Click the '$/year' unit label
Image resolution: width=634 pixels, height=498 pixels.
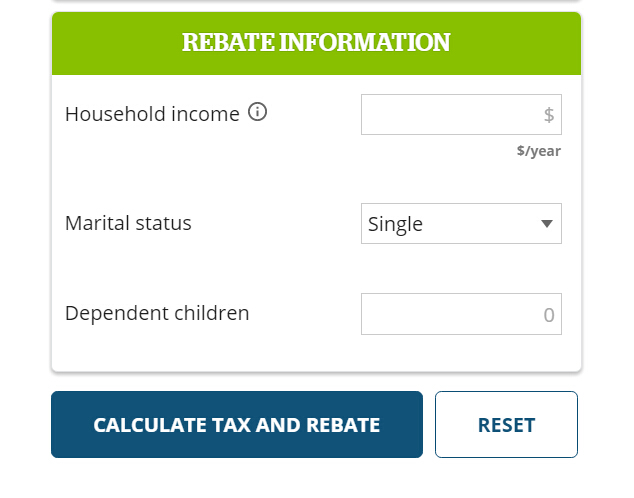pyautogui.click(x=539, y=151)
